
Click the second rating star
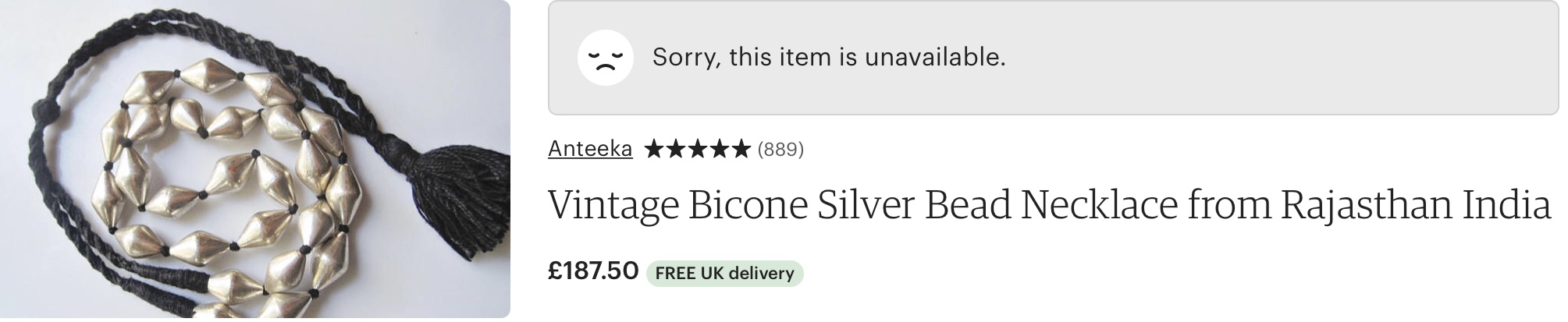(x=675, y=149)
